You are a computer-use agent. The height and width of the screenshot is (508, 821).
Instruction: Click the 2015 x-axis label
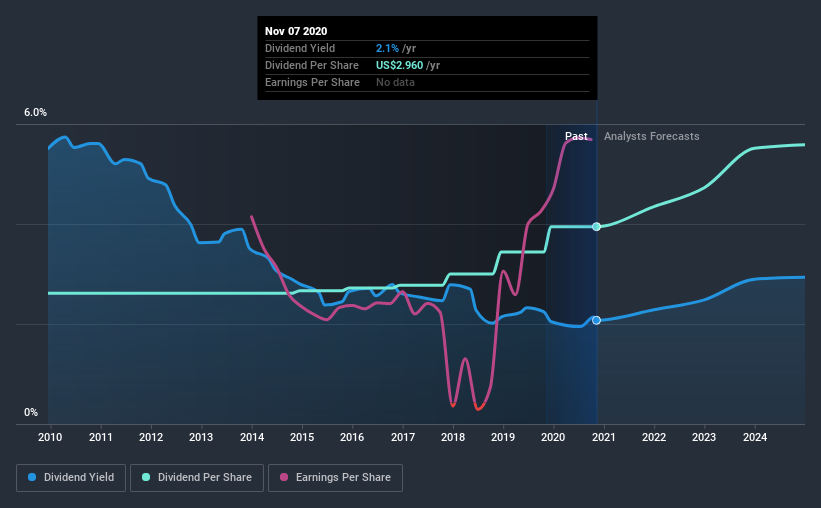[x=302, y=437]
